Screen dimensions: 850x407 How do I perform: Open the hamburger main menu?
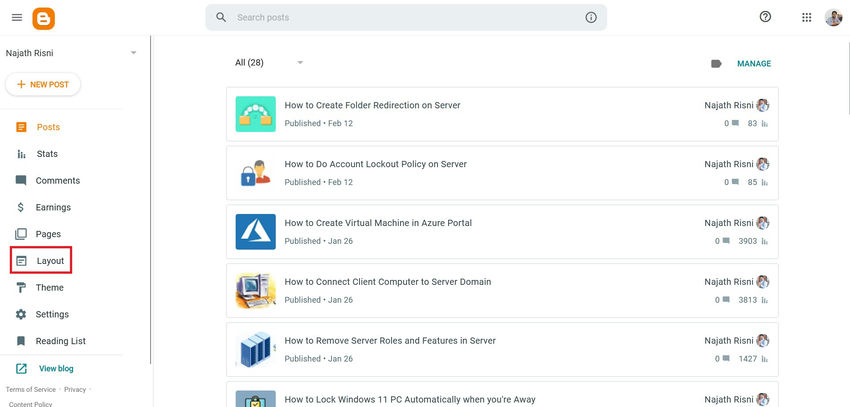point(16,17)
